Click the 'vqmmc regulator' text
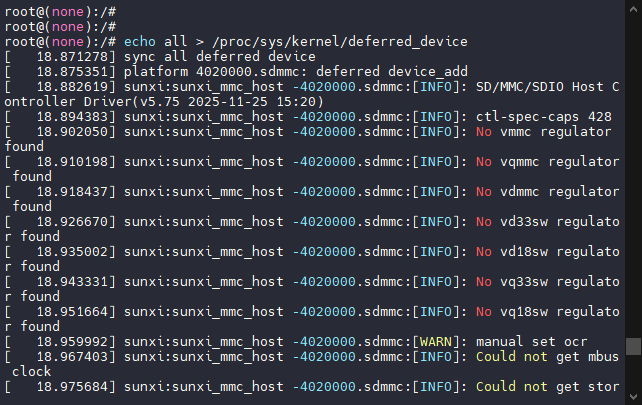This screenshot has height=405, width=642. (x=560, y=161)
